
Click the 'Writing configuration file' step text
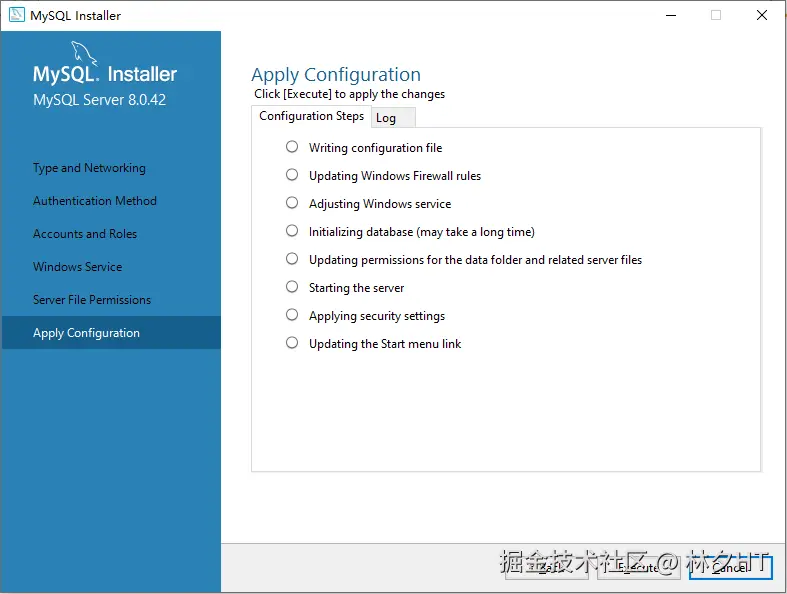coord(375,148)
